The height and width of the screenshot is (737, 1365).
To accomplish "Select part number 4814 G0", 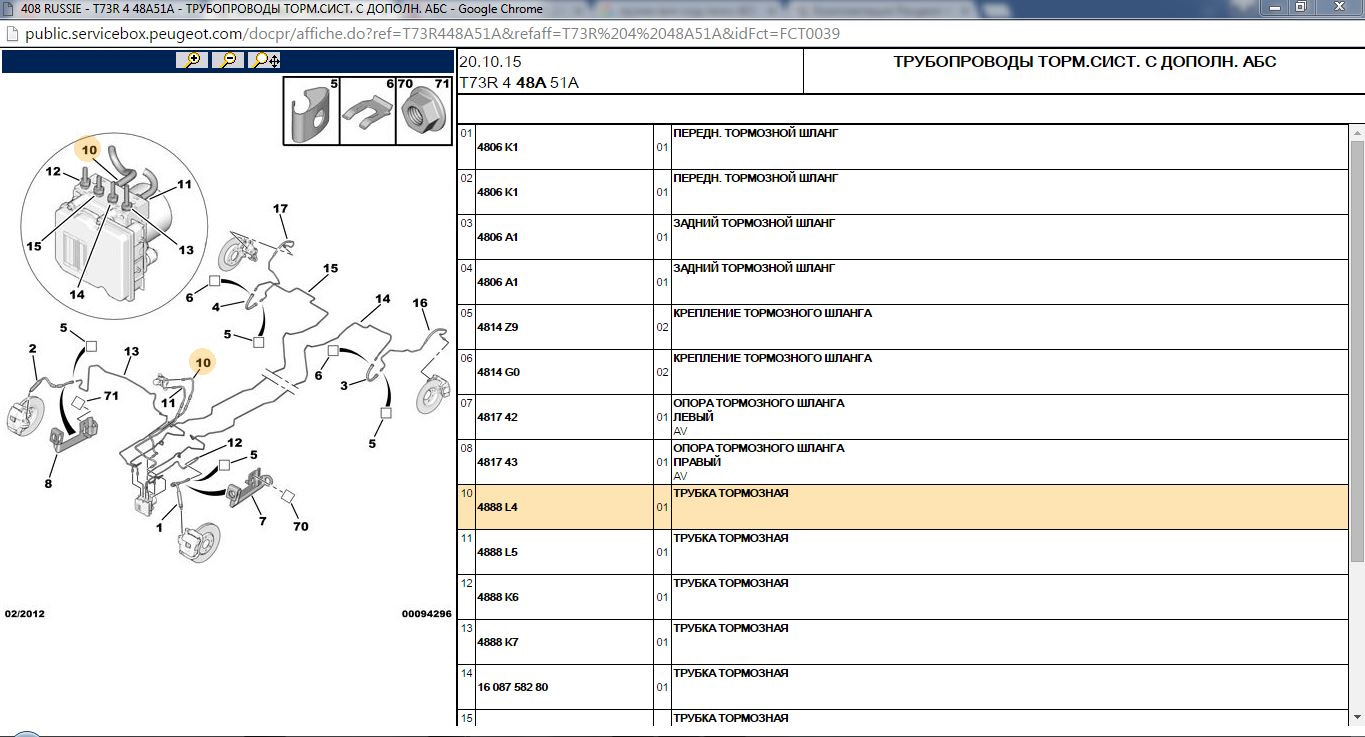I will (x=498, y=372).
